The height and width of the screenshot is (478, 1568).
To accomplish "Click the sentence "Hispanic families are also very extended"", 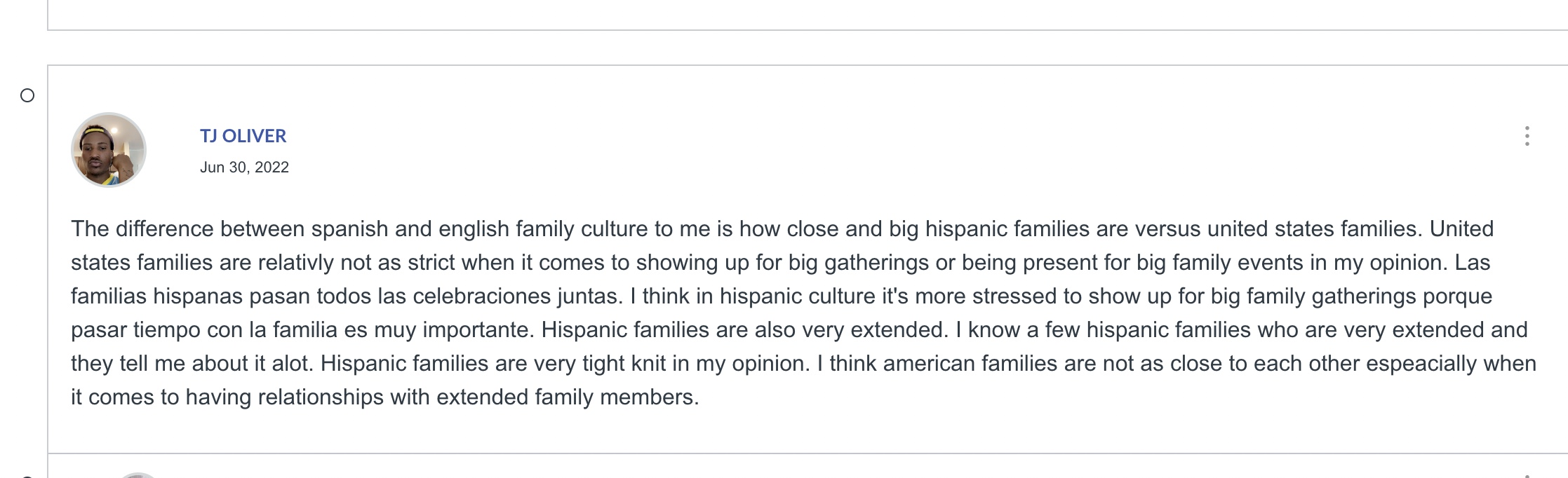I will [744, 330].
